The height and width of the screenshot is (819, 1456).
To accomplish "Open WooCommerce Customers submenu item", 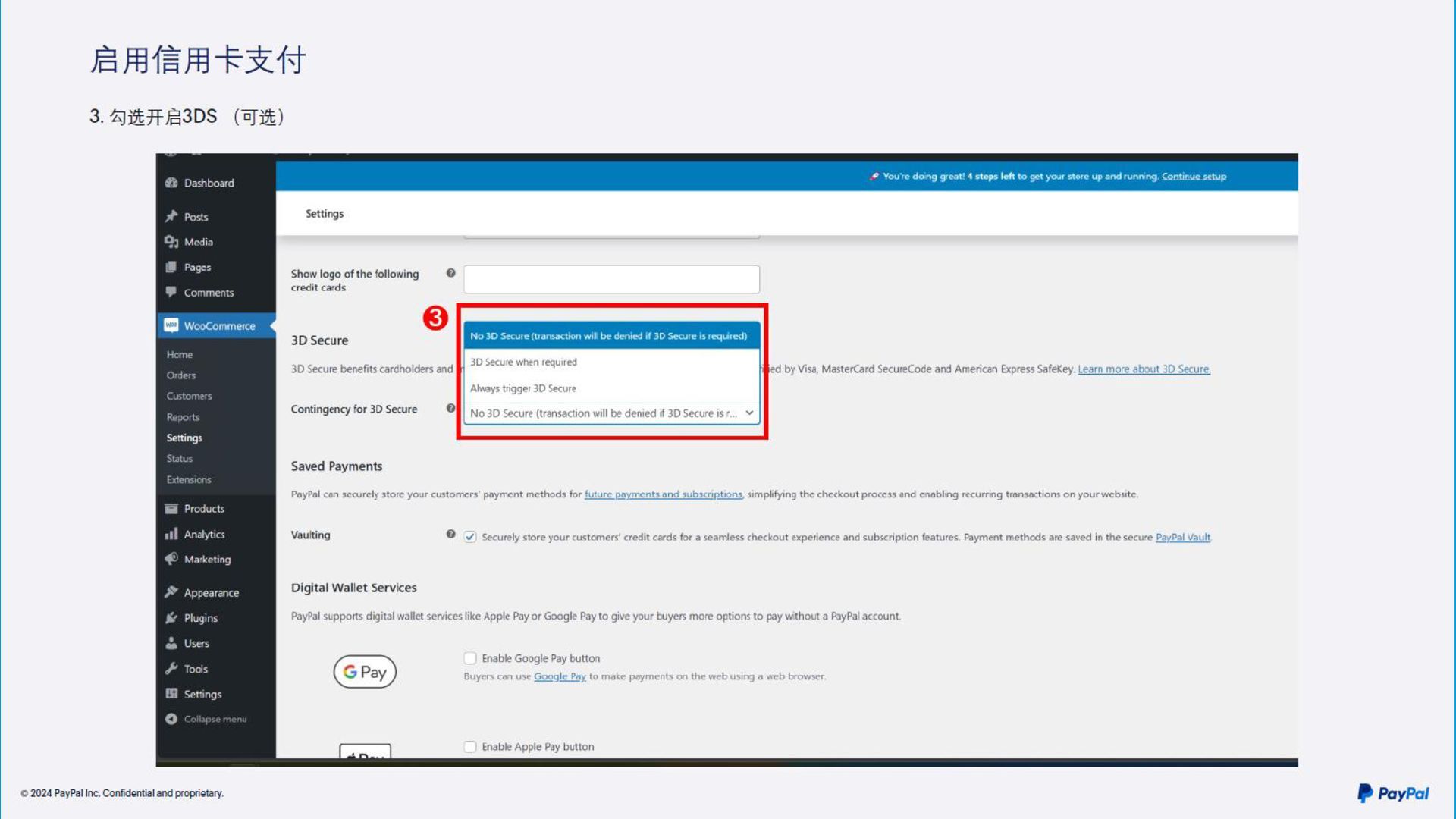I will (x=190, y=396).
